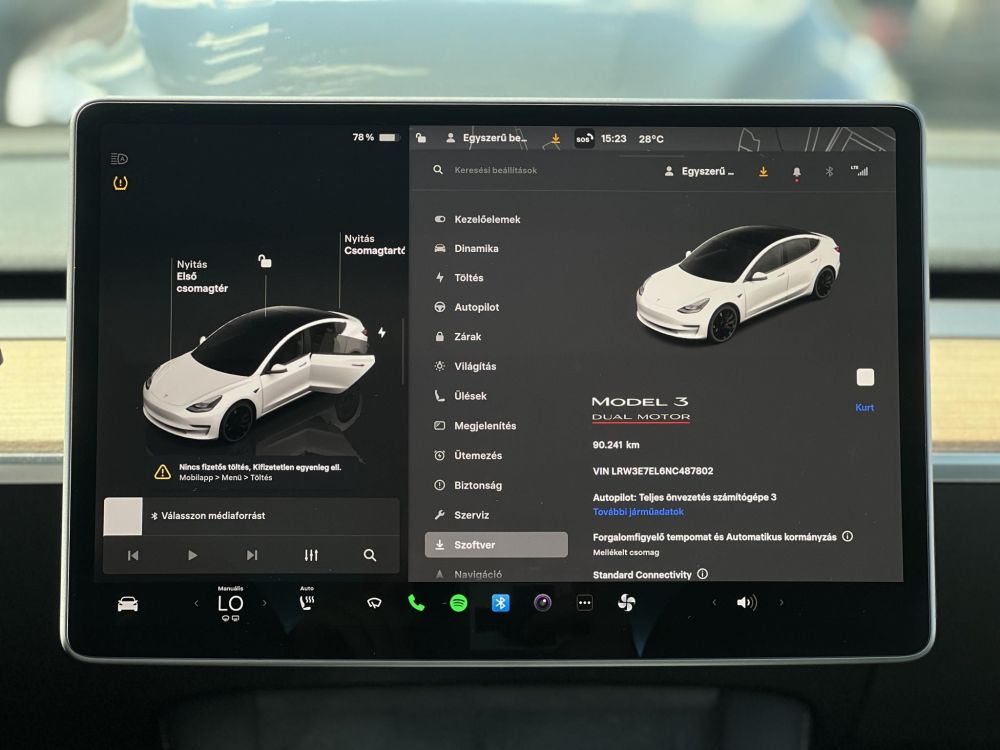The width and height of the screenshot is (1000, 750).
Task: Lower volume with the left chevron
Action: coord(714,603)
